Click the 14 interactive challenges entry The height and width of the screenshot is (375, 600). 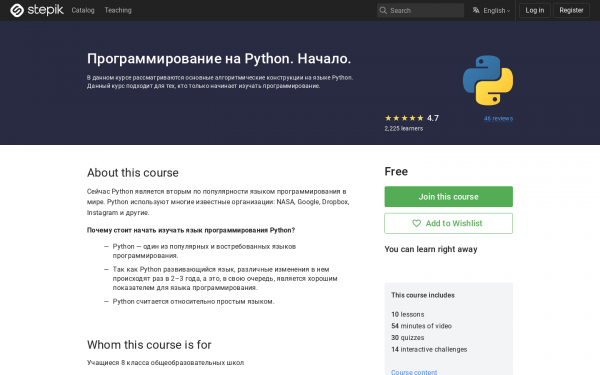pos(429,349)
